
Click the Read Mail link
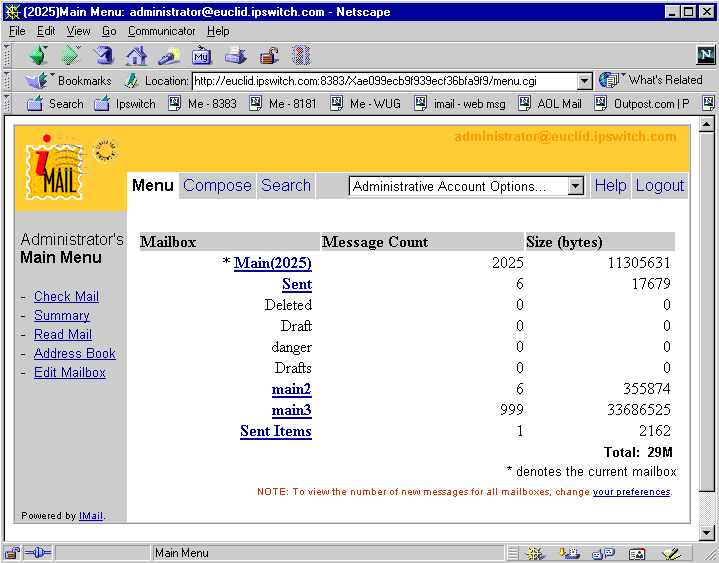coord(63,335)
